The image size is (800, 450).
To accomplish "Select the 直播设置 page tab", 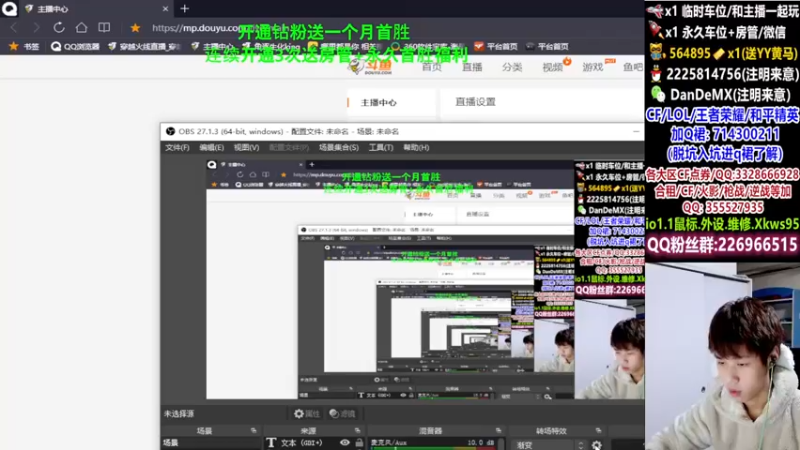I will coord(476,102).
